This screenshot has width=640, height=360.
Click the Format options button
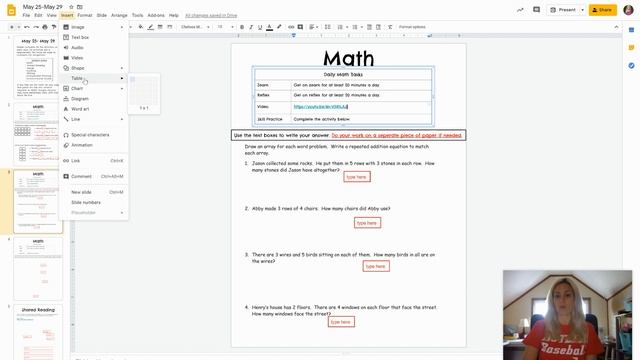pos(412,27)
